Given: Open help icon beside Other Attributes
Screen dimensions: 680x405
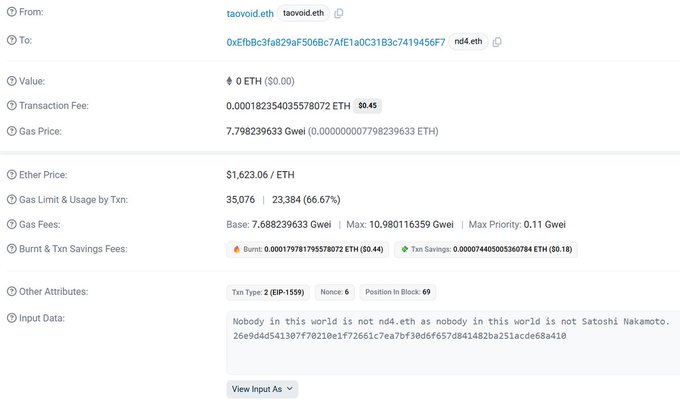Looking at the screenshot, I should [x=12, y=291].
